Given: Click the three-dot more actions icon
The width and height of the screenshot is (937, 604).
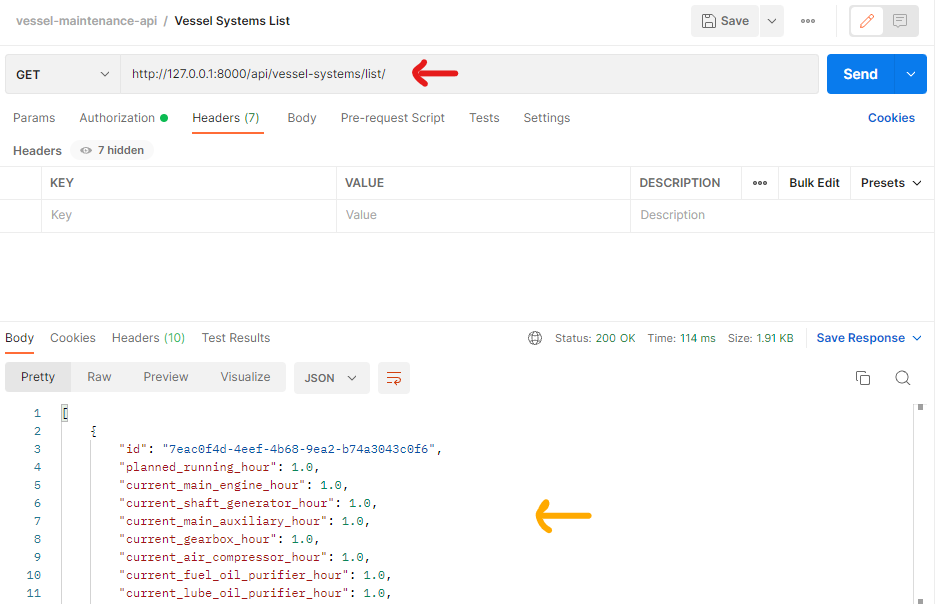Looking at the screenshot, I should click(807, 21).
